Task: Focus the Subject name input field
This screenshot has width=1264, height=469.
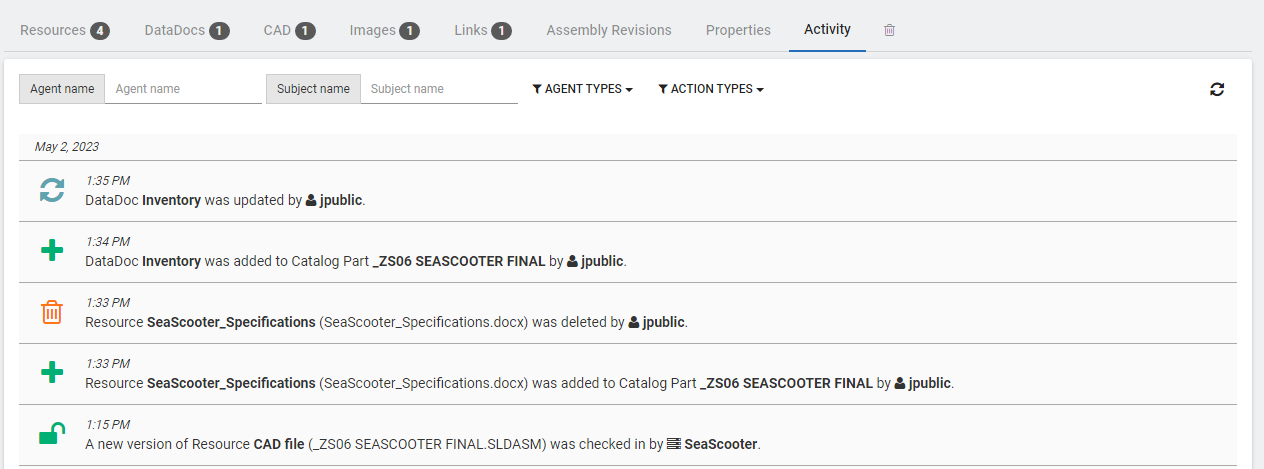Action: click(439, 89)
